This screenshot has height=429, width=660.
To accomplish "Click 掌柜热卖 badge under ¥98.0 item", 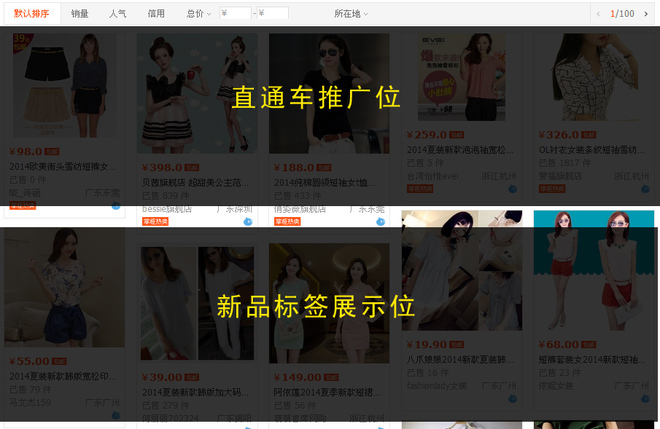I will pyautogui.click(x=23, y=205).
